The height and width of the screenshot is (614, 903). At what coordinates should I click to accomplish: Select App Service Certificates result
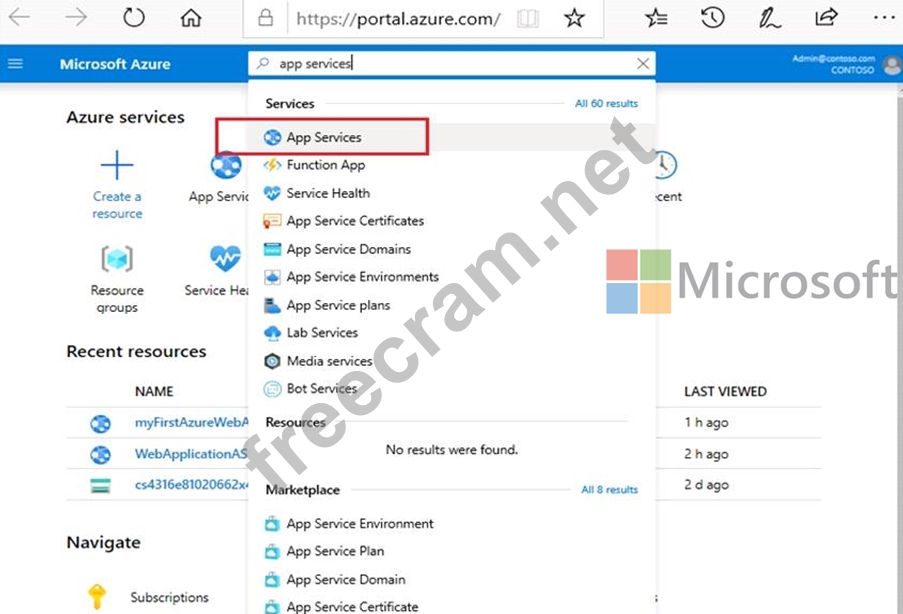point(354,221)
